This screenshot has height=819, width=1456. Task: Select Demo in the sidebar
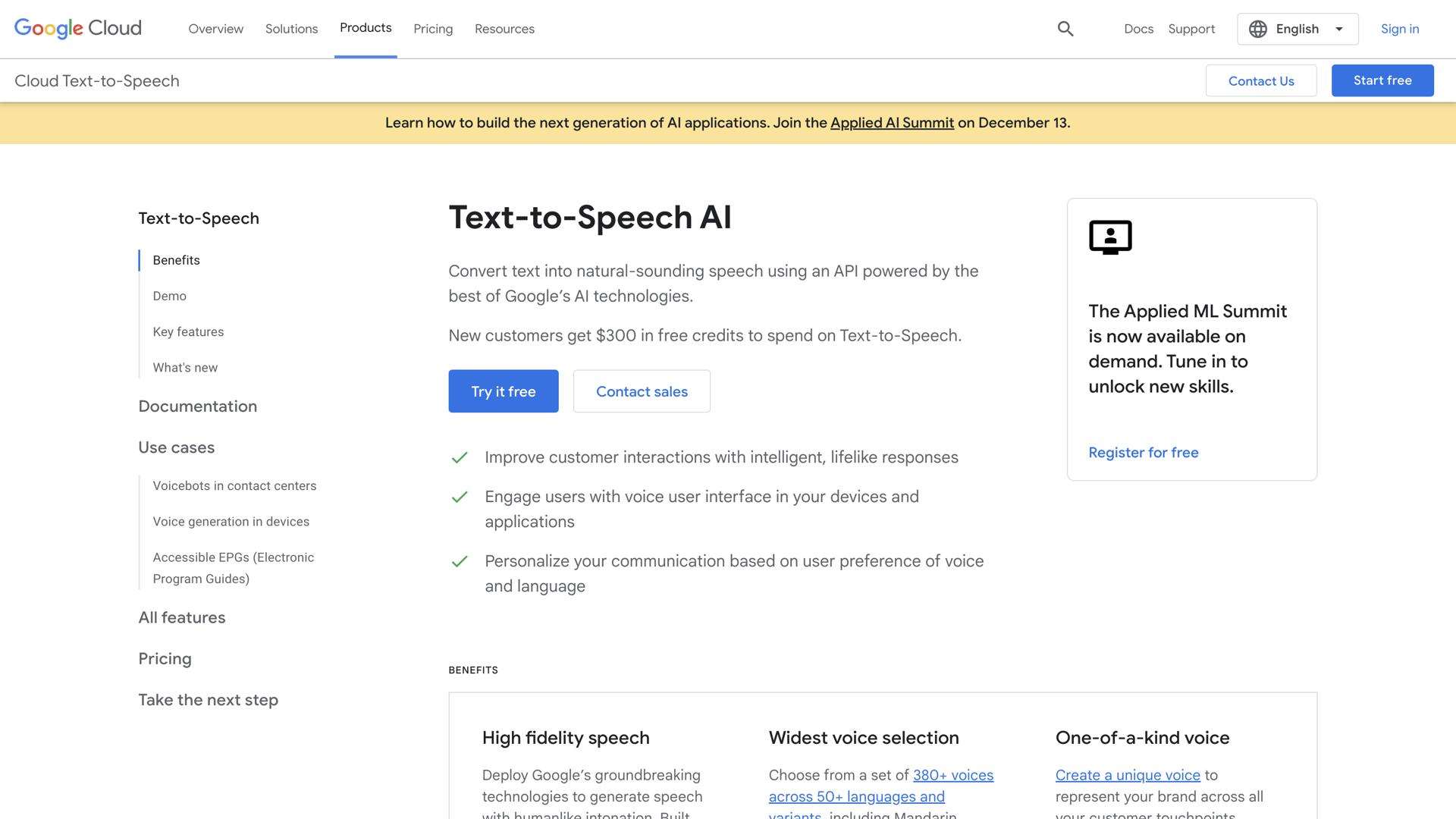169,296
